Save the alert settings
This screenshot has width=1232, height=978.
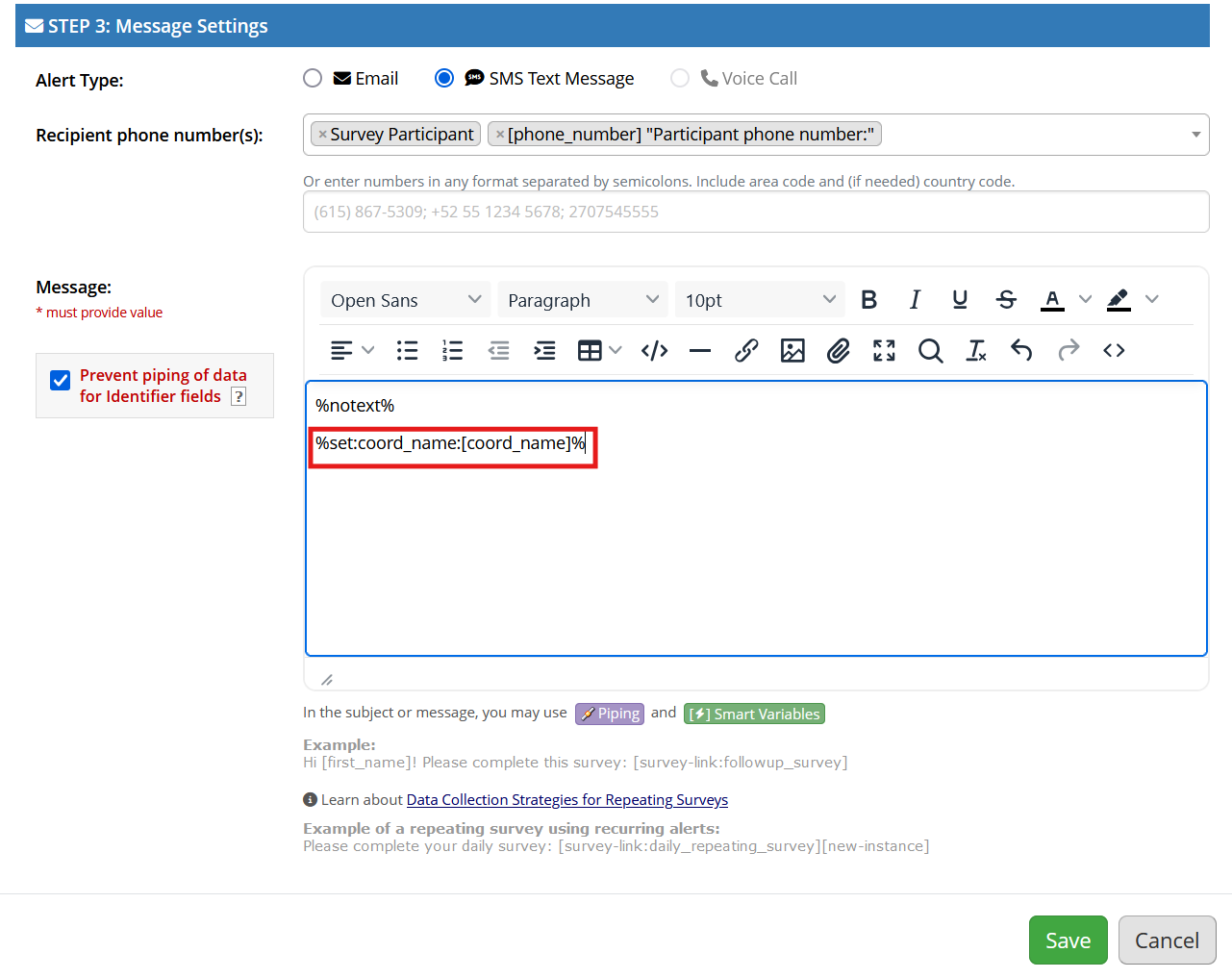(1068, 940)
